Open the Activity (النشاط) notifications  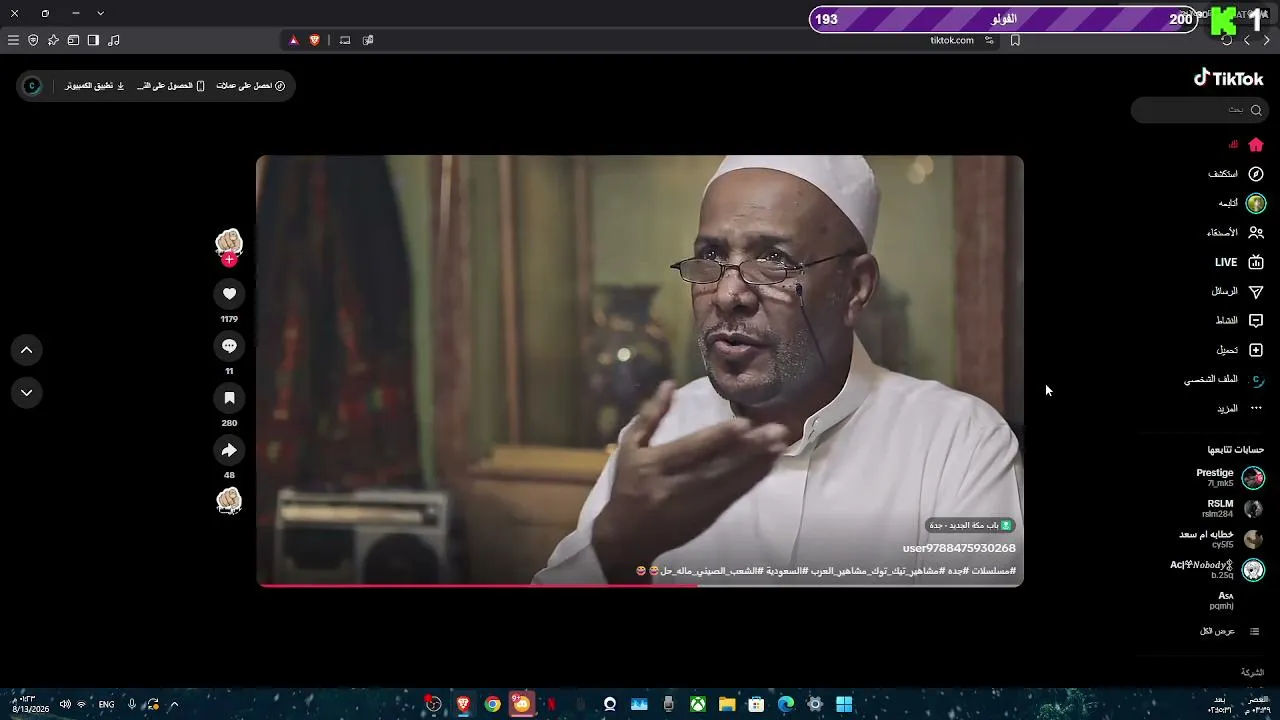click(x=1239, y=321)
